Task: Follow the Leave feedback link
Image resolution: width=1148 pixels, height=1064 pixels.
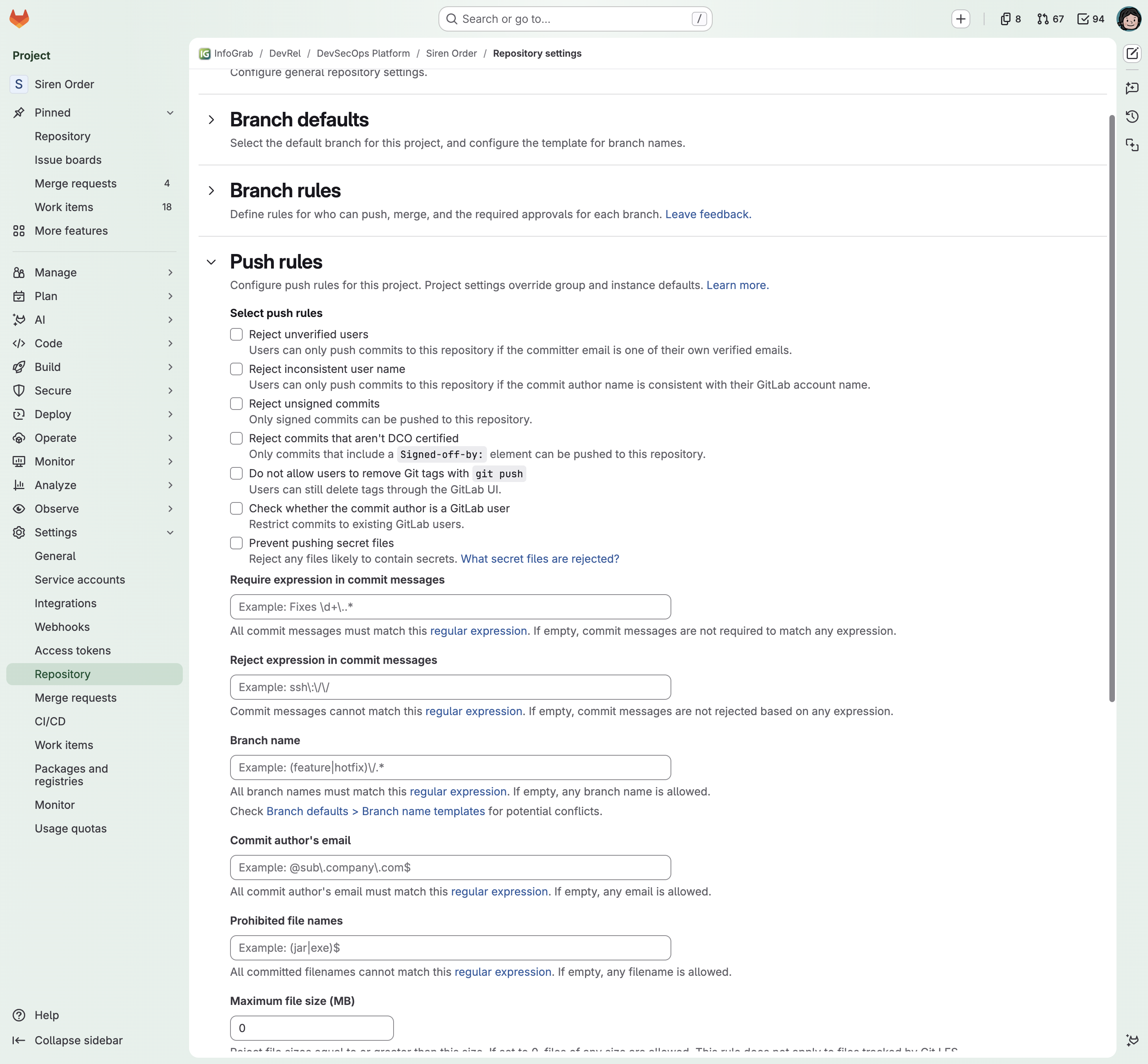Action: 708,214
